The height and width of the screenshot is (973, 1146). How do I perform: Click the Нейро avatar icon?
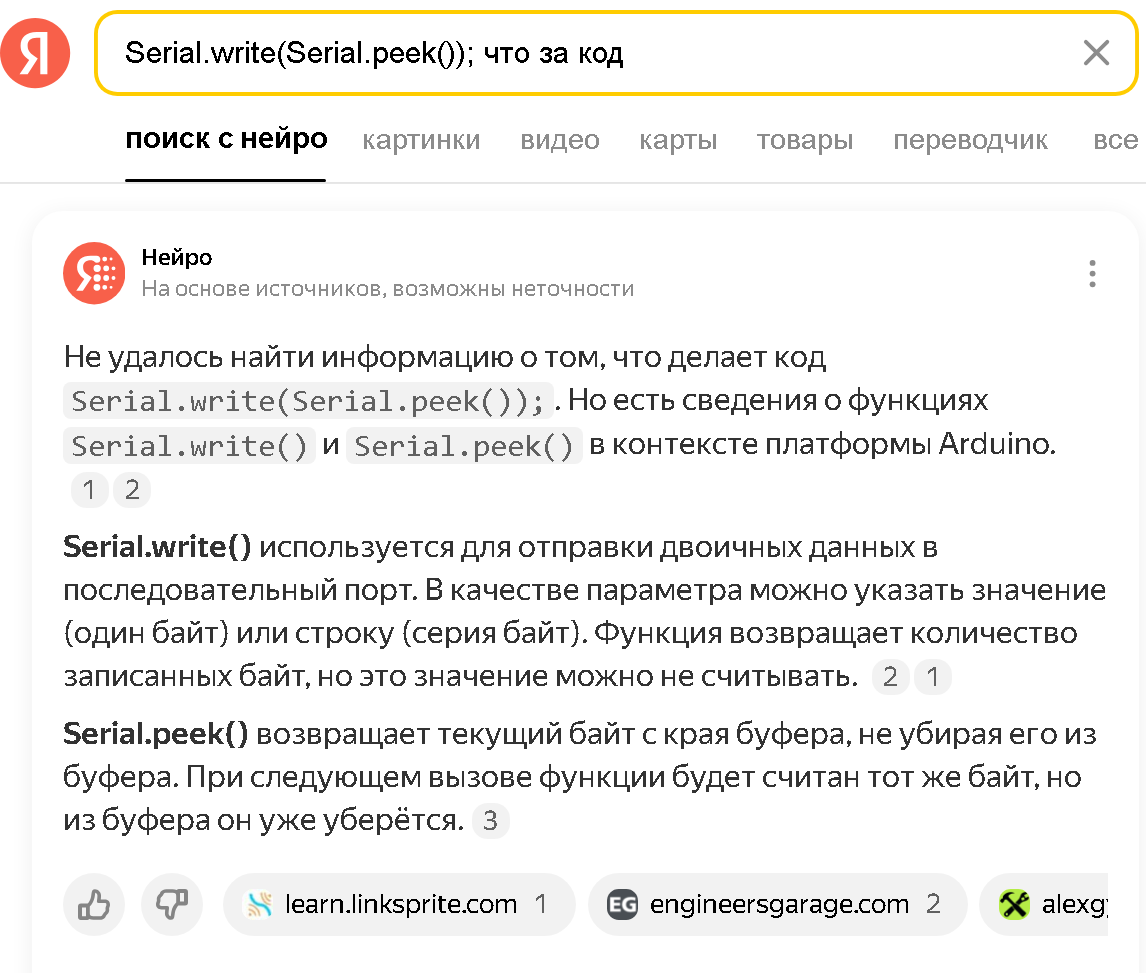coord(94,273)
